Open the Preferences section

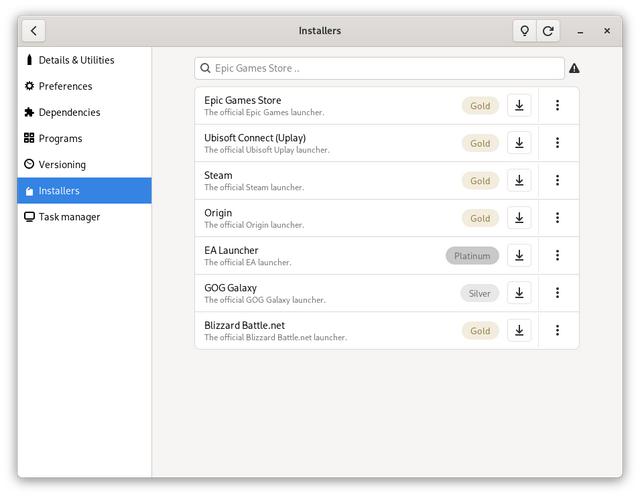tap(84, 86)
